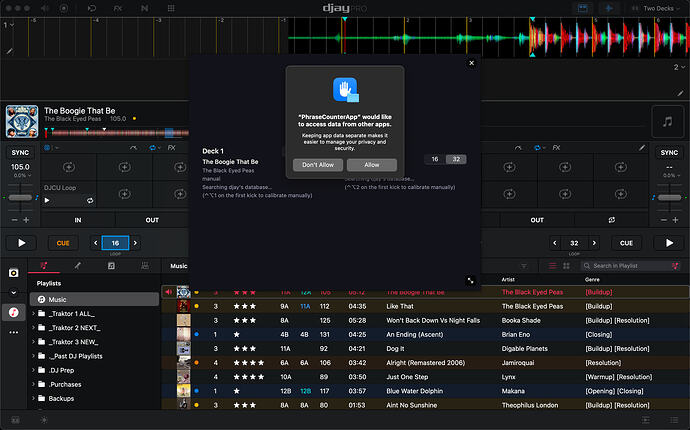
Task: Toggle SYNC on deck 2
Action: [x=669, y=152]
